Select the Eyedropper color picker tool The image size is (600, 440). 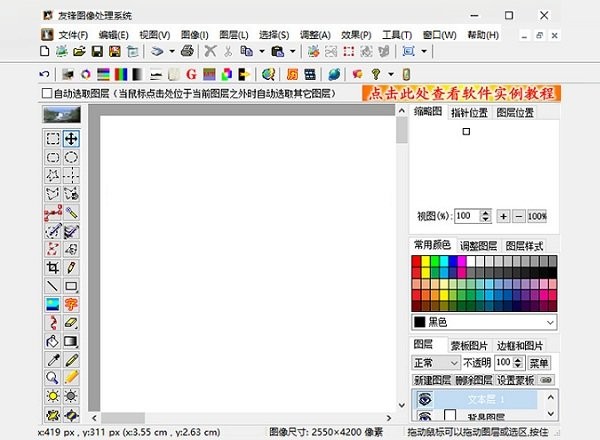pos(52,360)
